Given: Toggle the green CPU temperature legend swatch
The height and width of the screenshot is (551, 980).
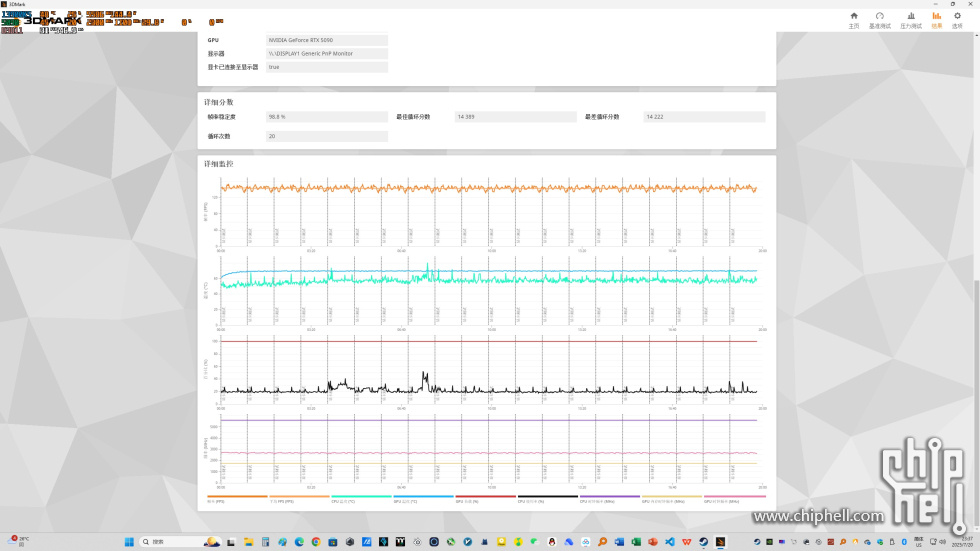Looking at the screenshot, I should pyautogui.click(x=361, y=497).
